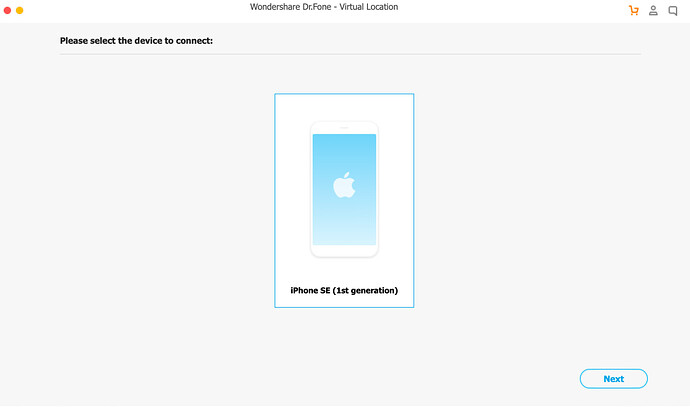Click the blue border of device card
Screen dimensions: 690x407
click(275, 200)
